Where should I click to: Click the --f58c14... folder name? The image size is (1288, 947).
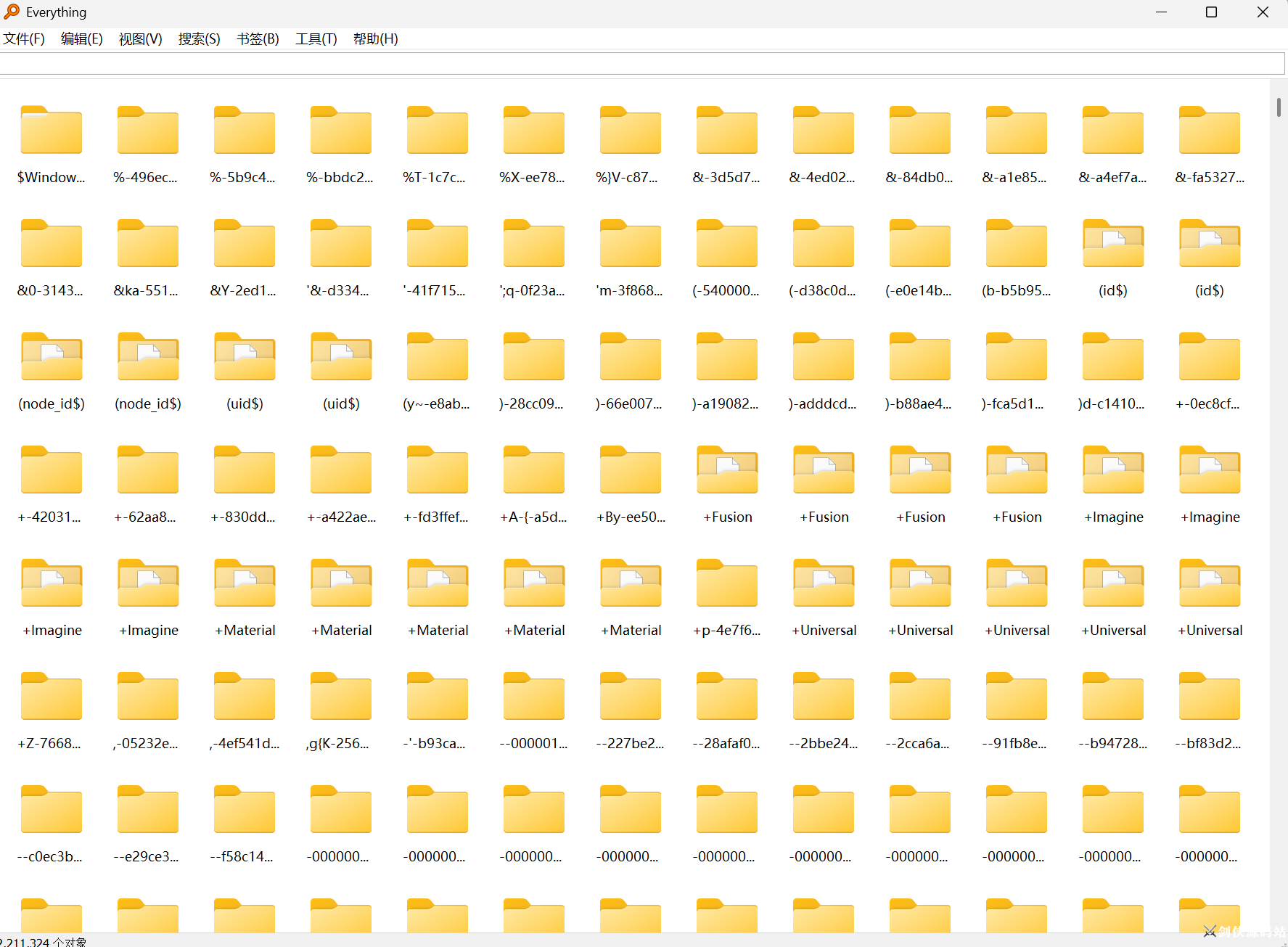coord(242,856)
